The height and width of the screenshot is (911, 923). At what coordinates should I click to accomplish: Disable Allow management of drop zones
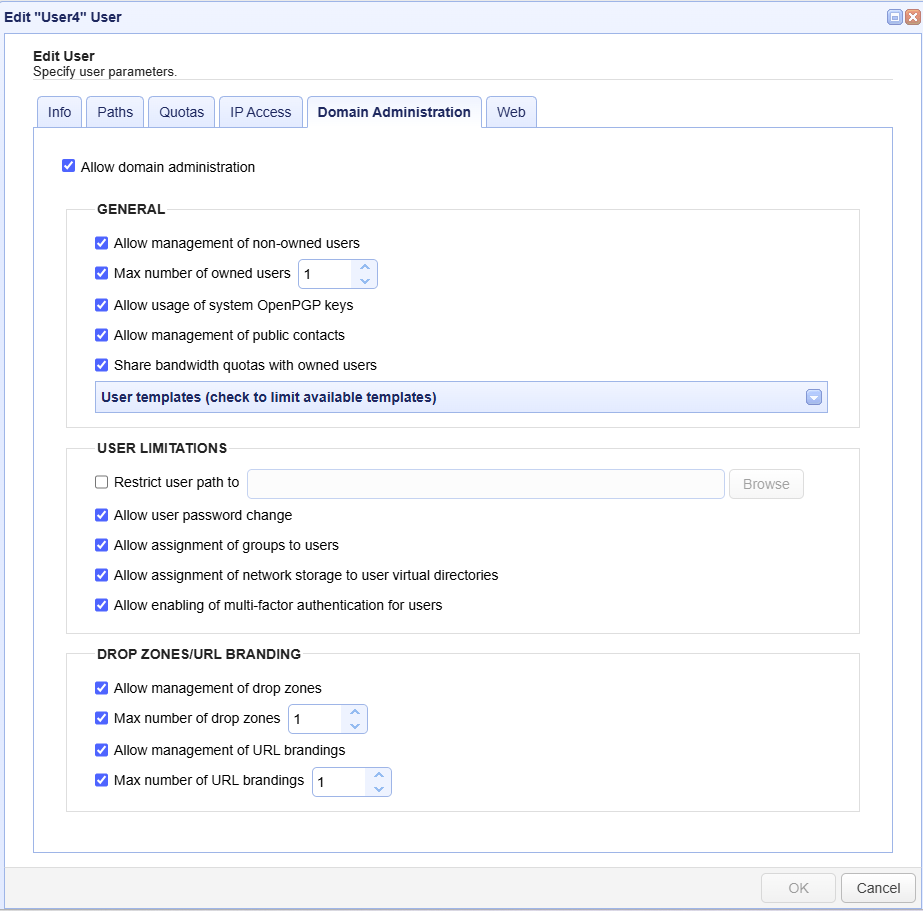click(x=102, y=688)
